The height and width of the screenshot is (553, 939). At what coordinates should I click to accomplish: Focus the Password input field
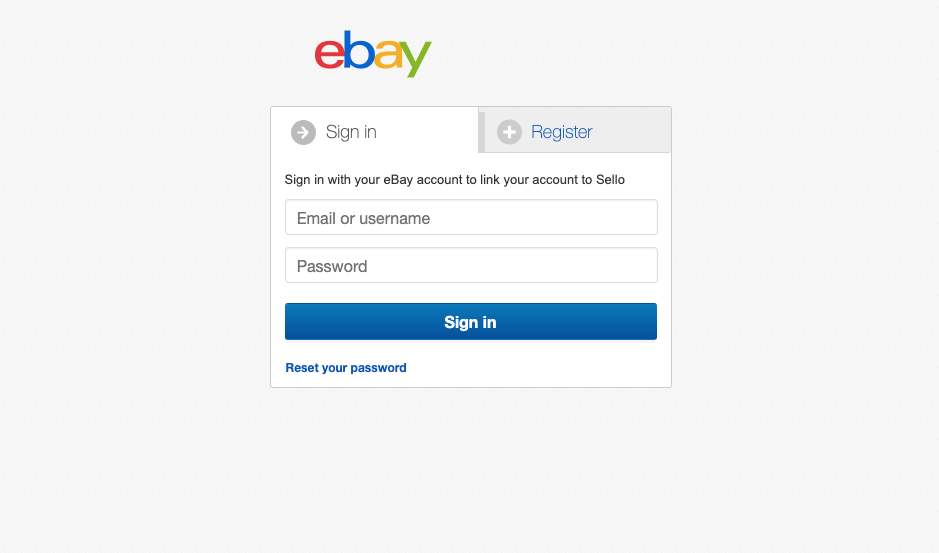(x=471, y=265)
